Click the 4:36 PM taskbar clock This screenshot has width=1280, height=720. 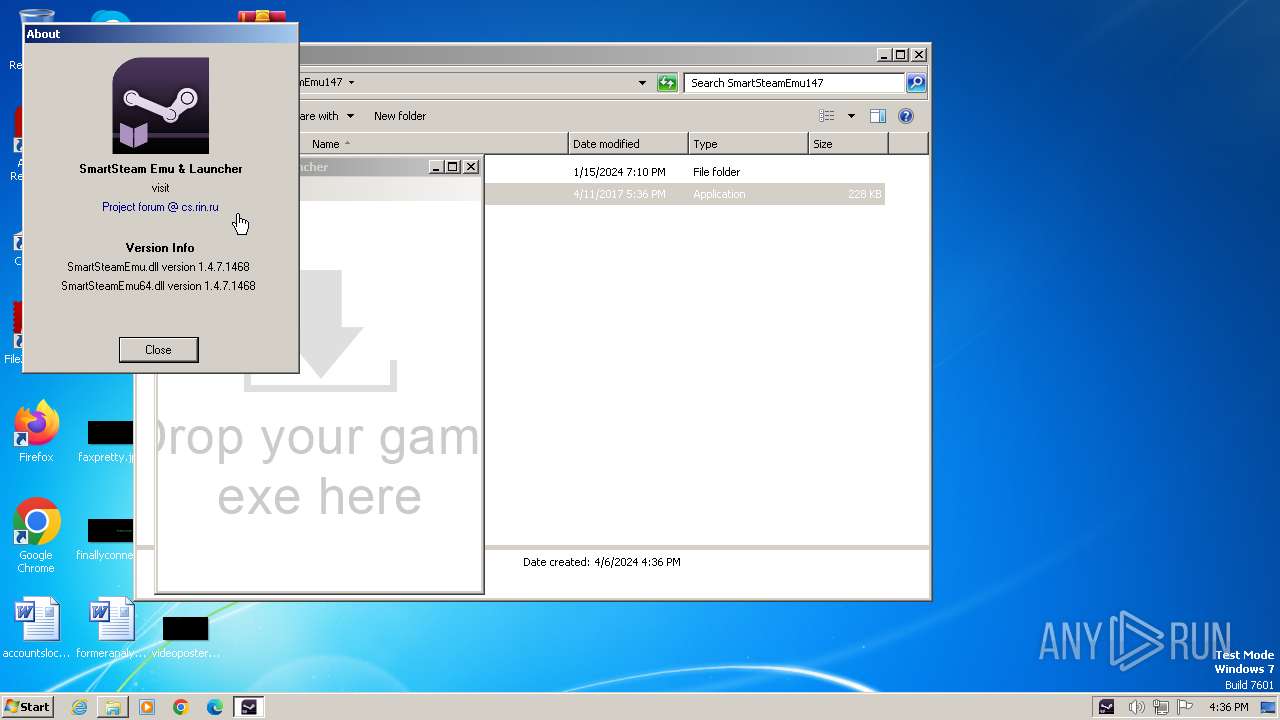pos(1228,707)
